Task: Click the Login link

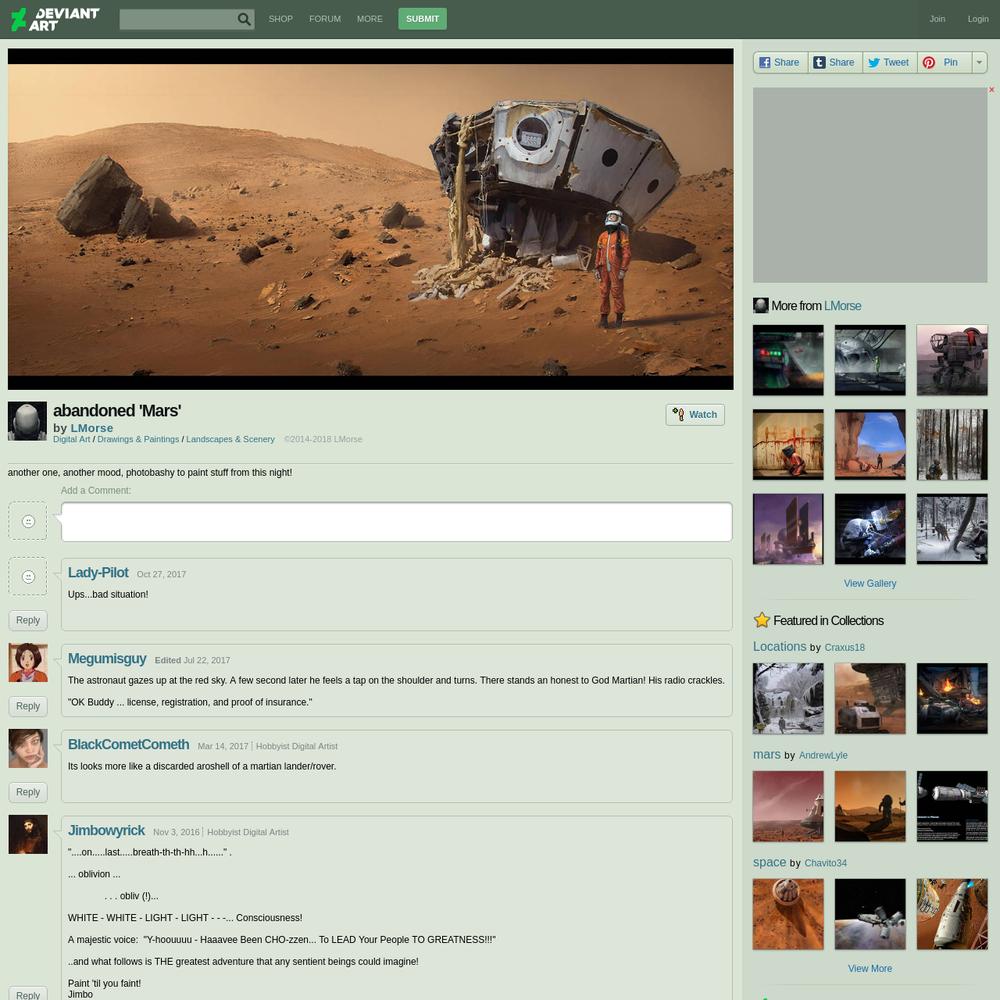Action: point(978,19)
